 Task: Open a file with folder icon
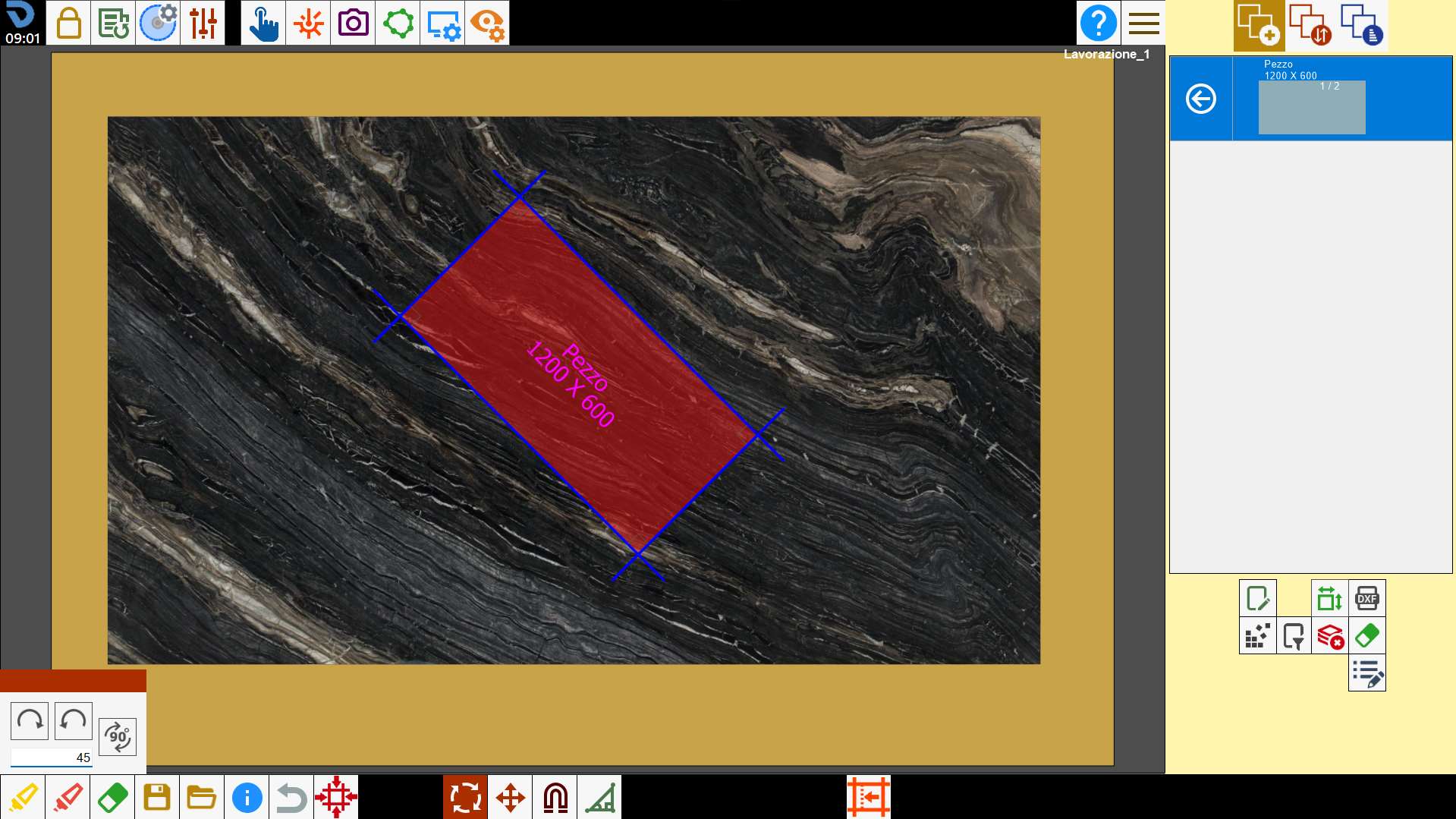pyautogui.click(x=202, y=797)
